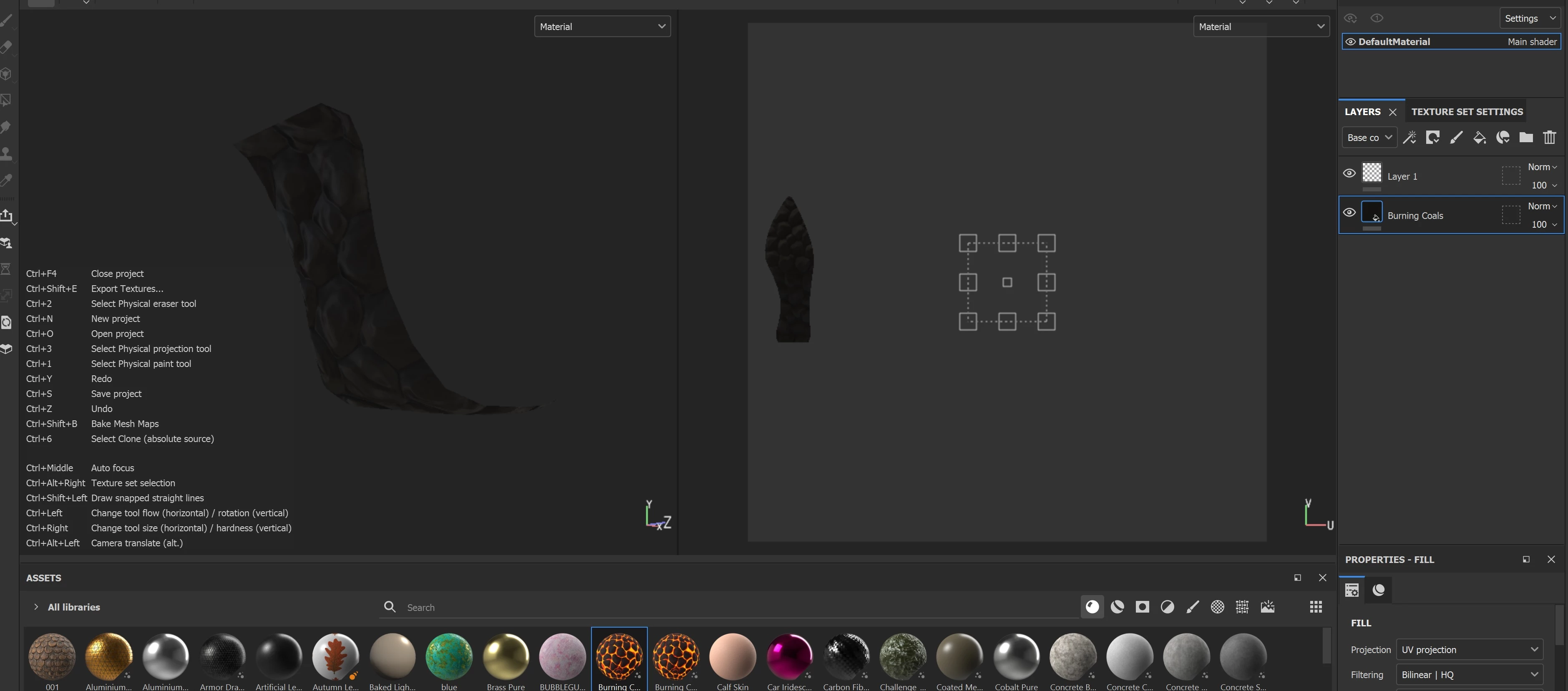Open the UV projection dropdown
Screen dimensions: 1568x691
pos(1469,650)
